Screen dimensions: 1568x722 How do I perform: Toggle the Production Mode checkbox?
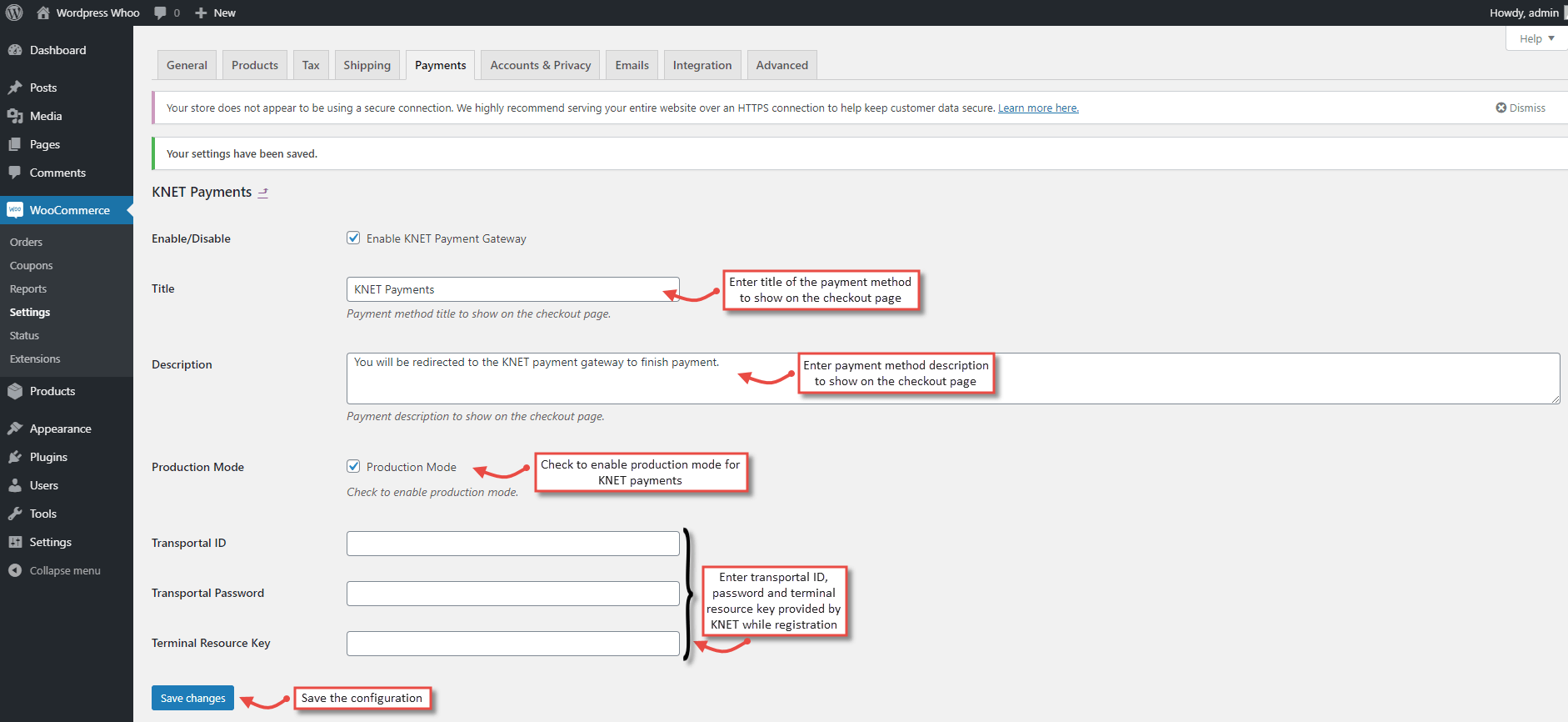(353, 466)
